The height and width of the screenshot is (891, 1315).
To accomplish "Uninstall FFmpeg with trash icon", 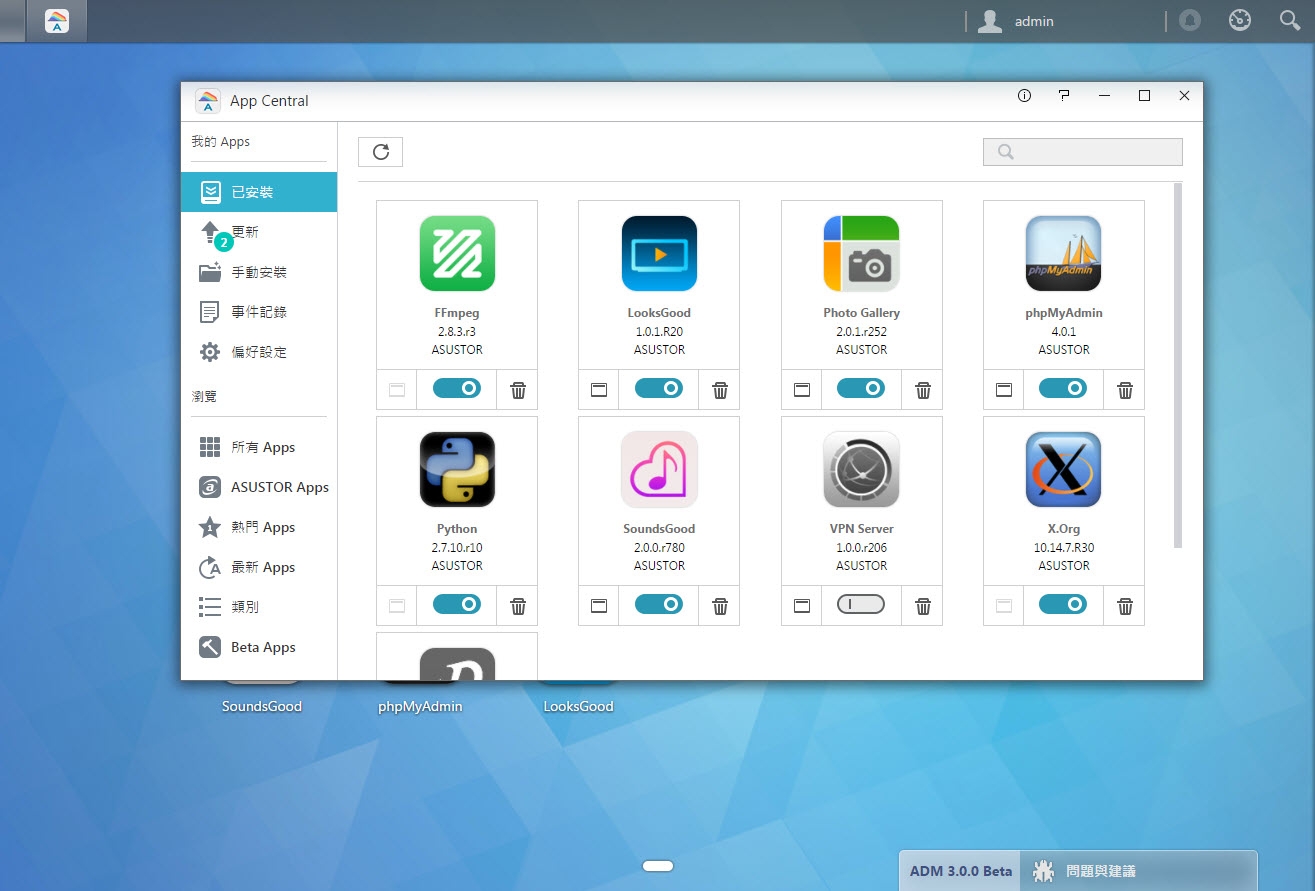I will tap(518, 390).
